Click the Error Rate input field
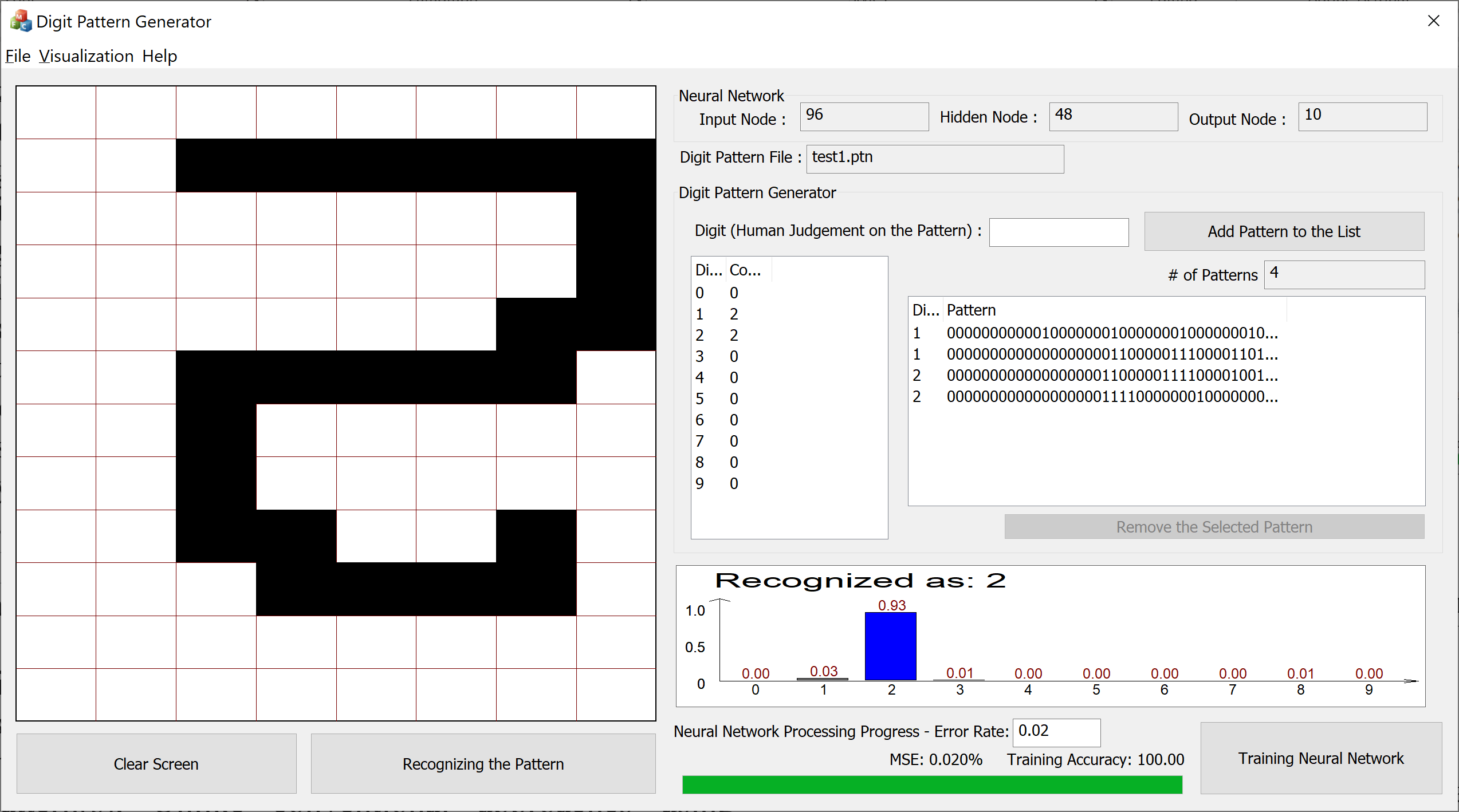The width and height of the screenshot is (1459, 812). pyautogui.click(x=1056, y=732)
